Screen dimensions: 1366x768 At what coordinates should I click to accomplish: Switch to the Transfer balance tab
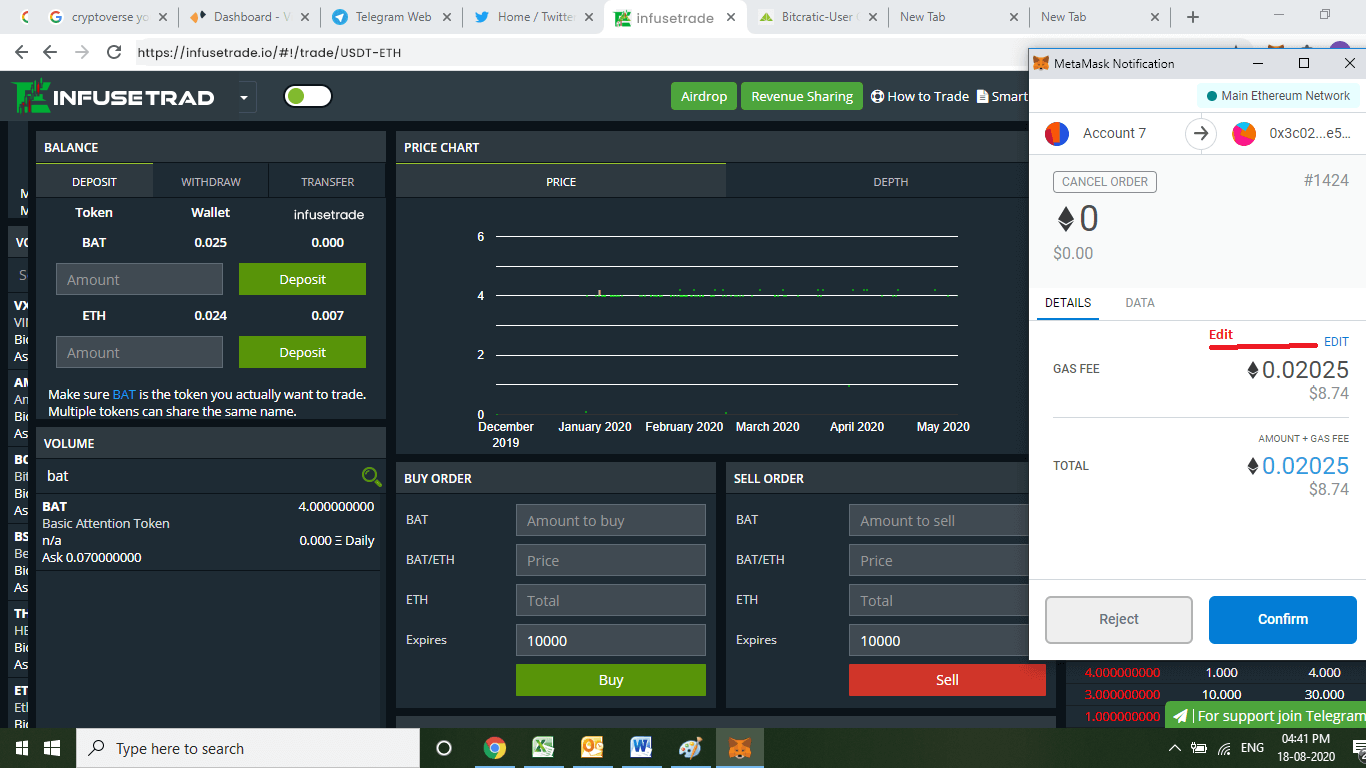(x=328, y=182)
